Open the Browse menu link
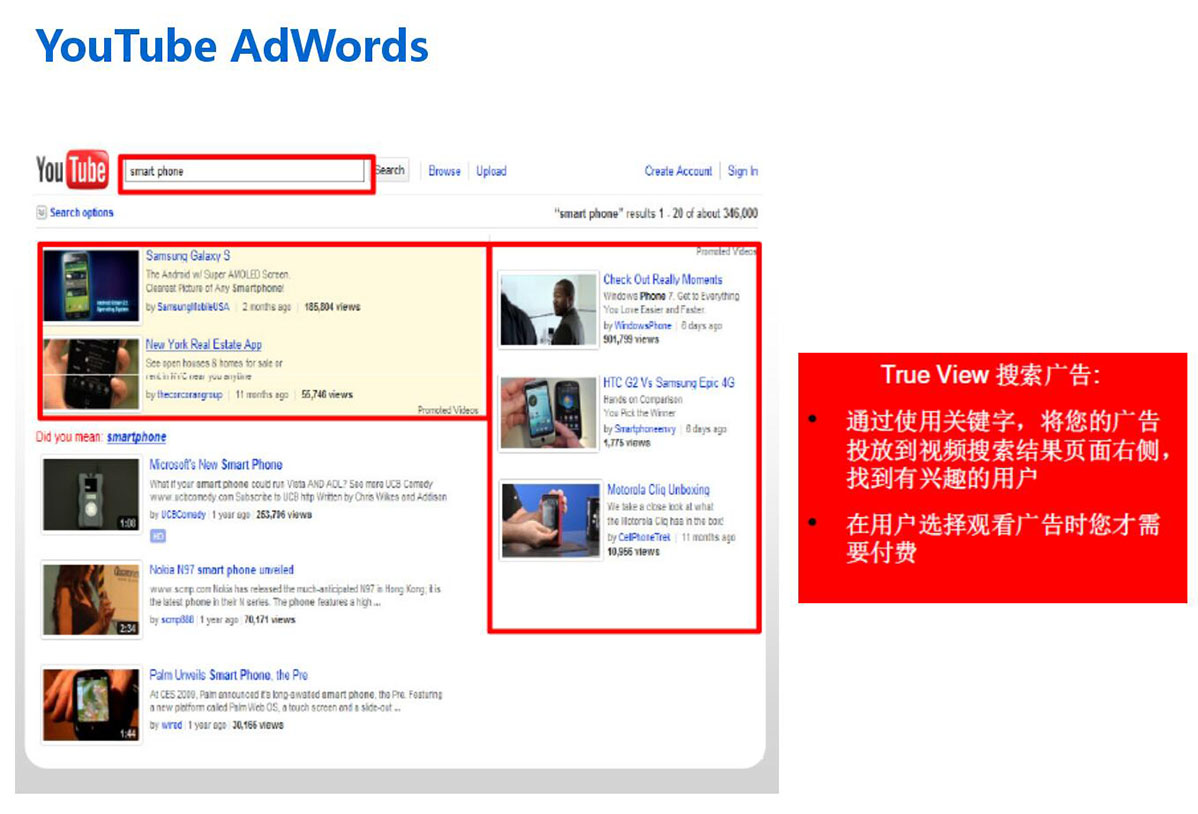 tap(445, 171)
